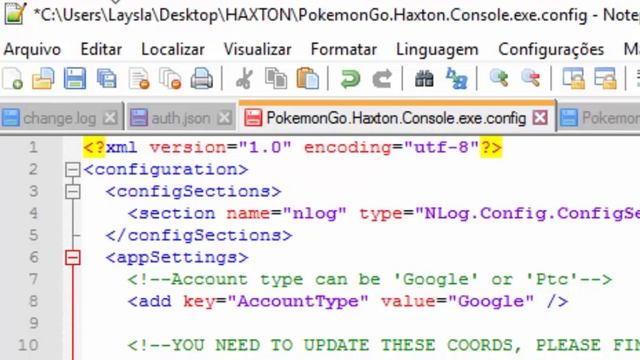Click the Notepad++ title bar app icon
Image resolution: width=640 pixels, height=360 pixels.
click(x=15, y=13)
